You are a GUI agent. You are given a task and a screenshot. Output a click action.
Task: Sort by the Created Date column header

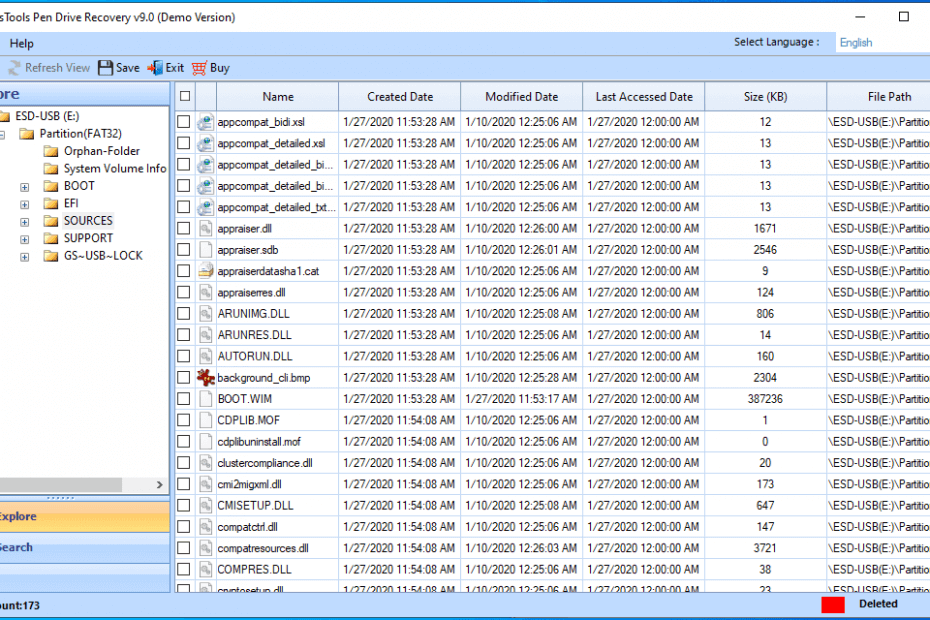(x=400, y=97)
